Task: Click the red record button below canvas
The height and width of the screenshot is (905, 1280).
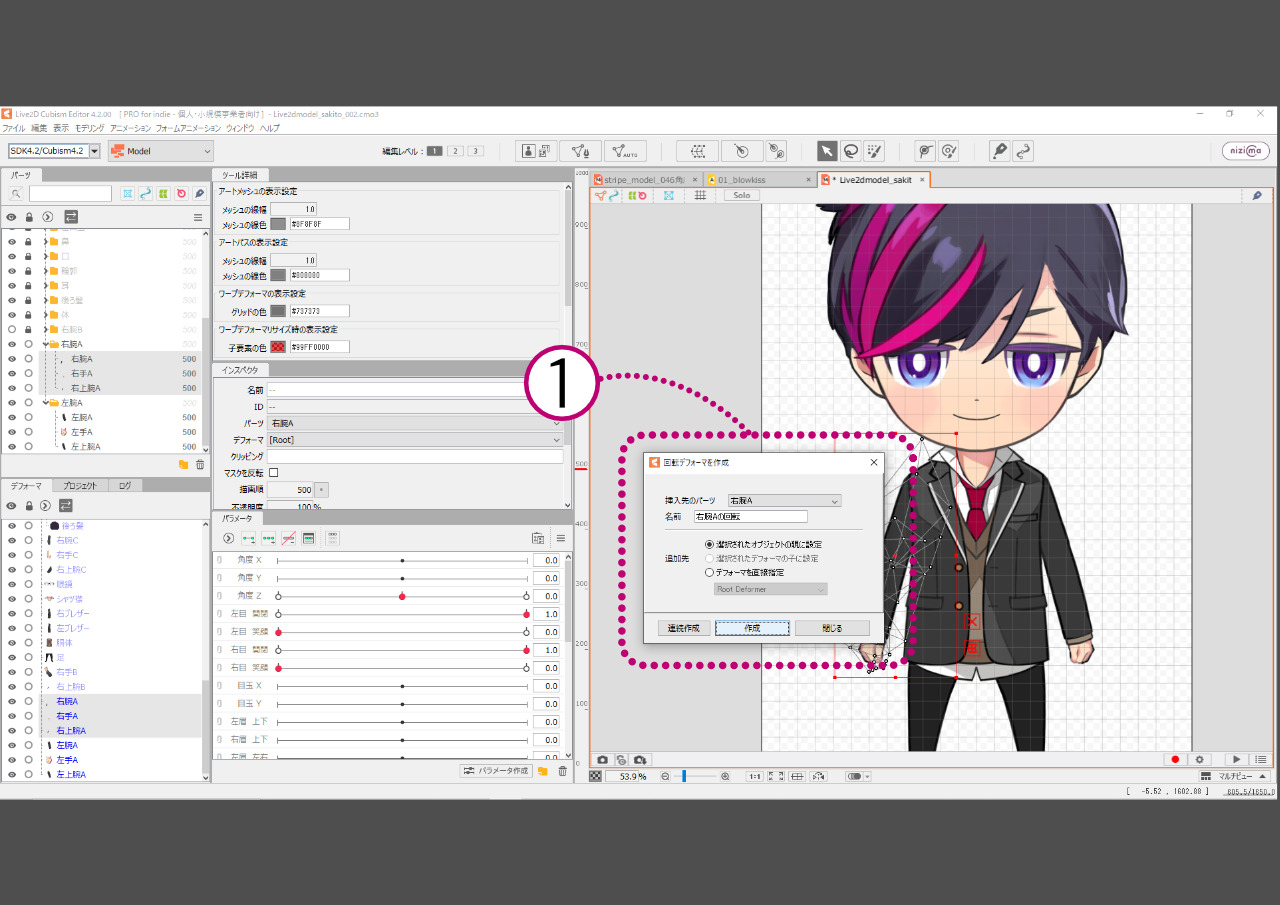Action: (x=1175, y=760)
